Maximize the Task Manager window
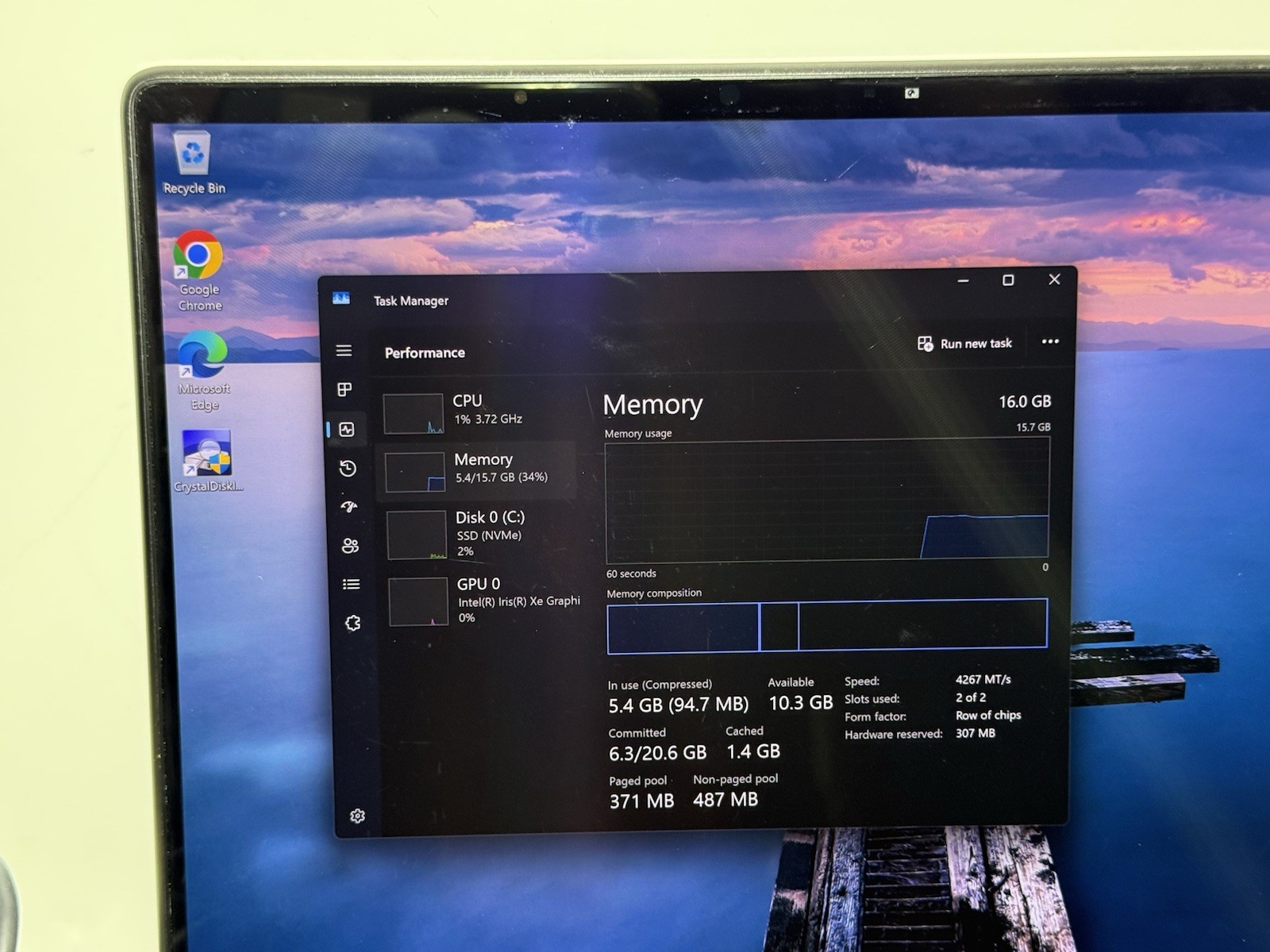The image size is (1270, 952). pyautogui.click(x=1008, y=280)
